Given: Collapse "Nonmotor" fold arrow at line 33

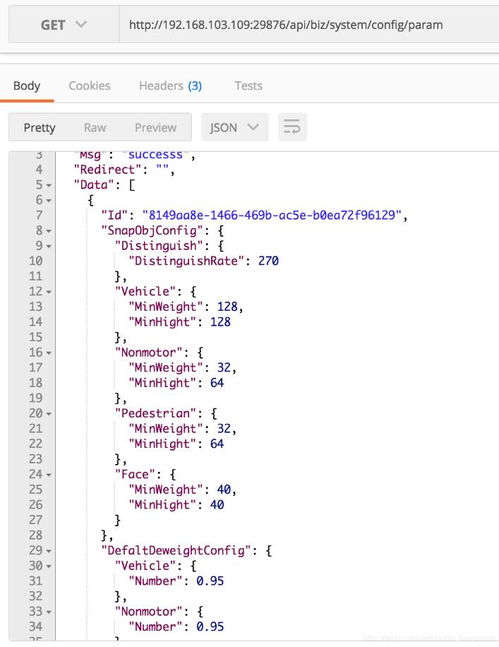Looking at the screenshot, I should point(49,612).
